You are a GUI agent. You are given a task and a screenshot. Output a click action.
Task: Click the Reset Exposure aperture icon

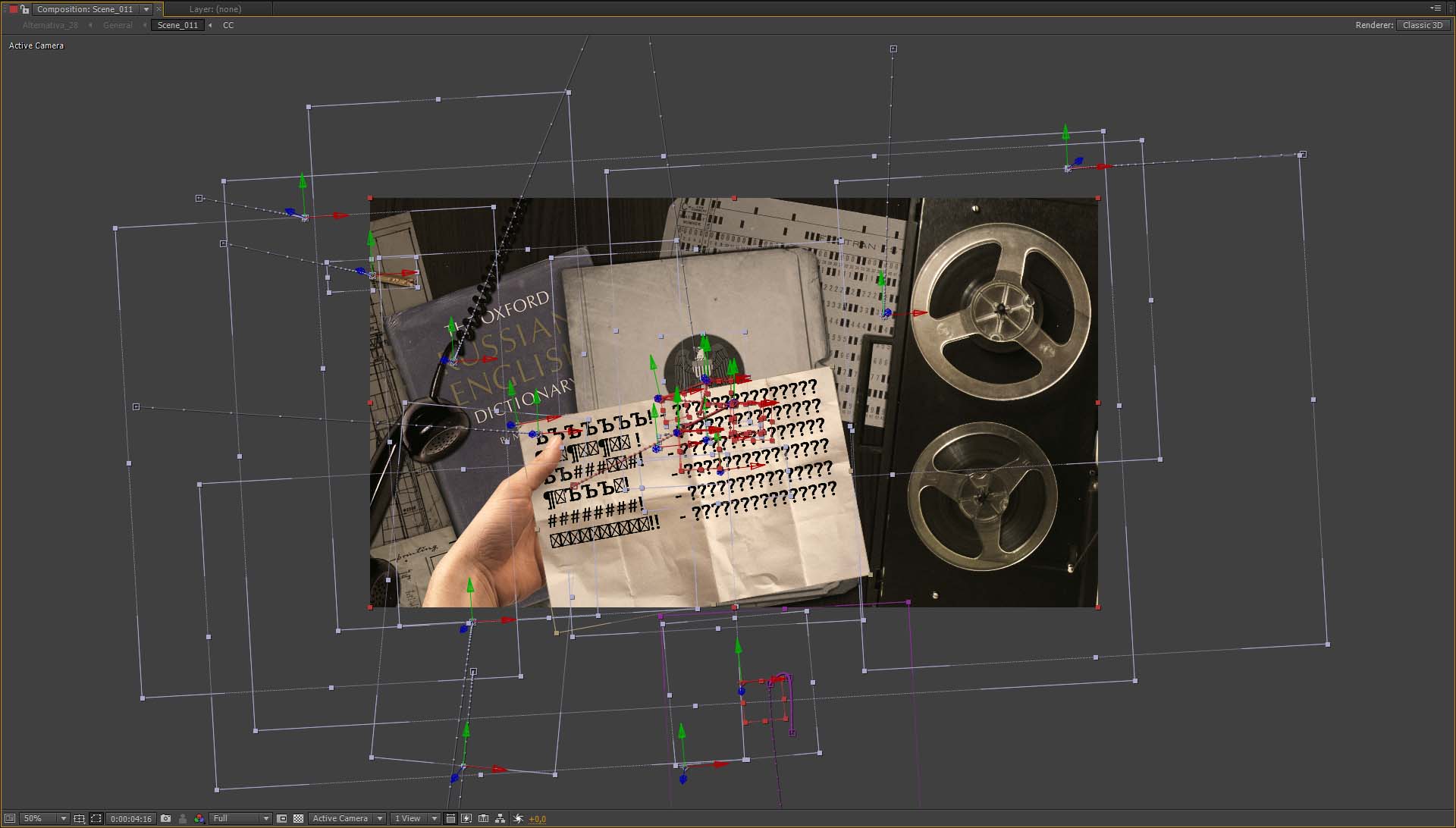coord(519,818)
